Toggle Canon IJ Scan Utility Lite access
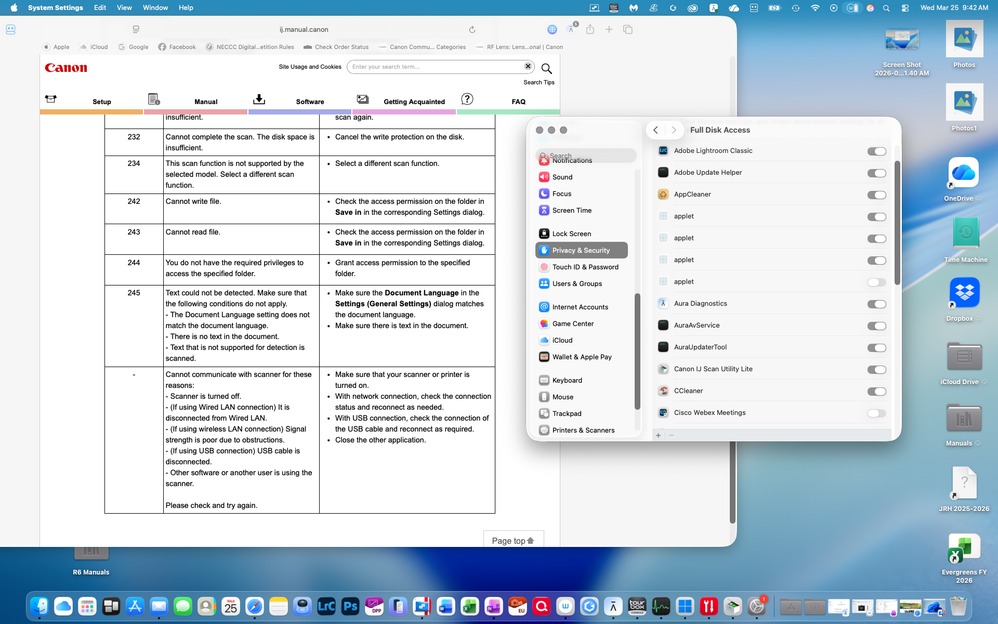Viewport: 998px width, 624px height. (x=876, y=369)
